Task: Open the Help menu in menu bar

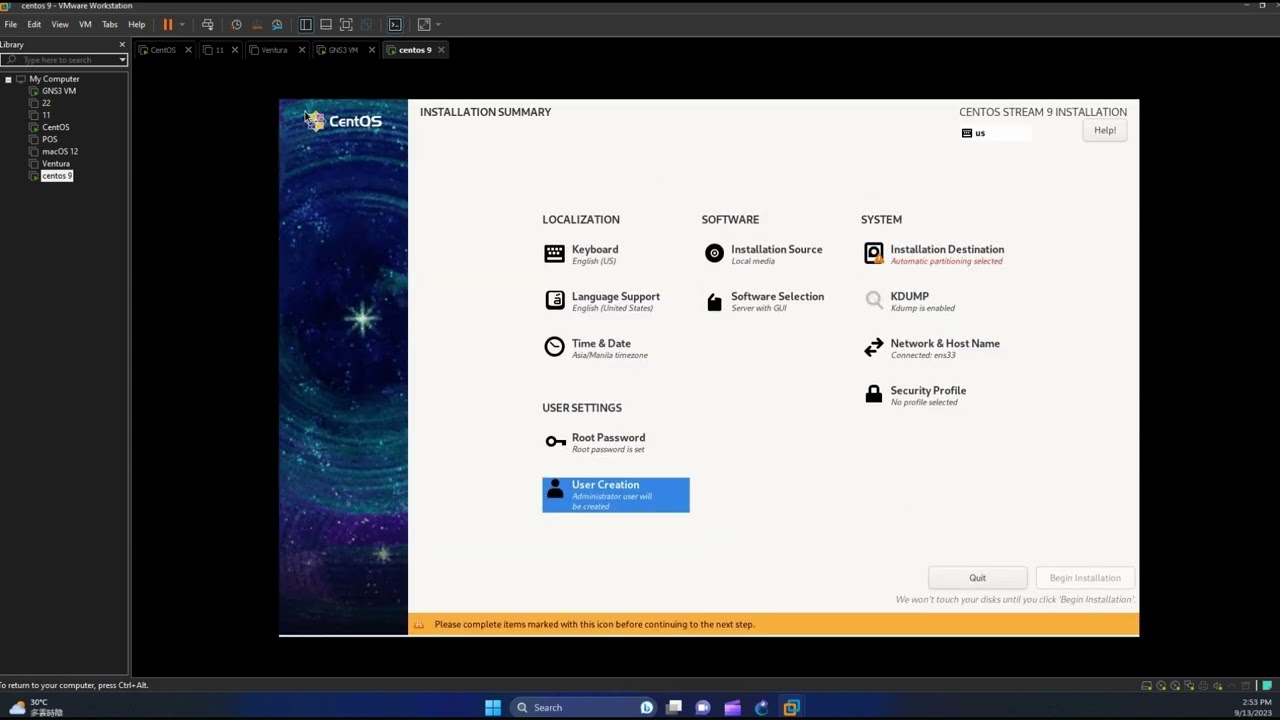Action: point(137,24)
